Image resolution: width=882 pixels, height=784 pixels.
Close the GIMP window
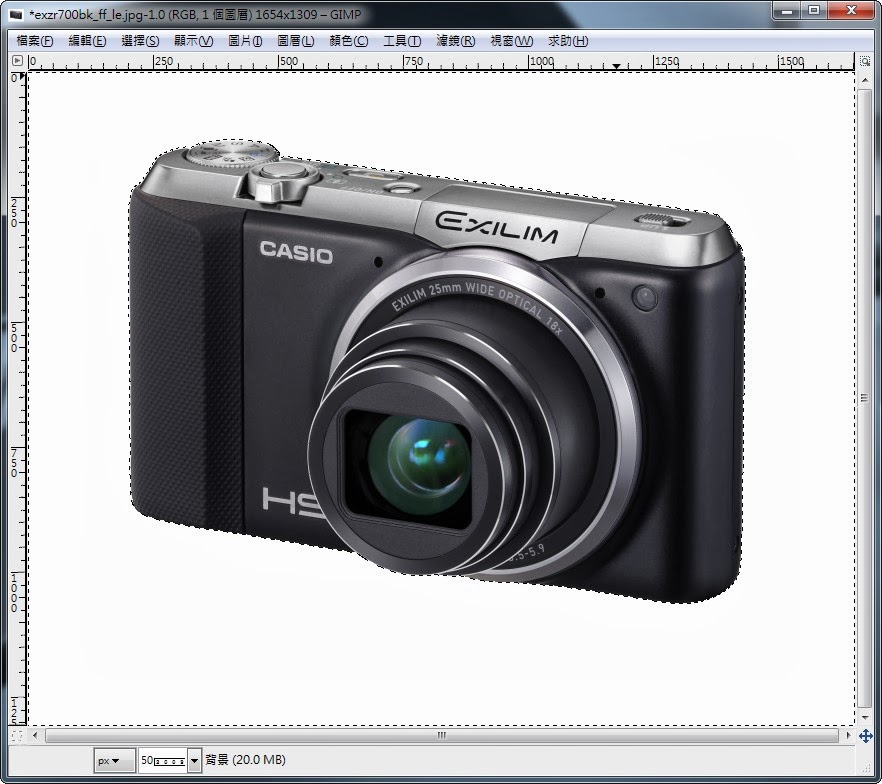tap(851, 11)
